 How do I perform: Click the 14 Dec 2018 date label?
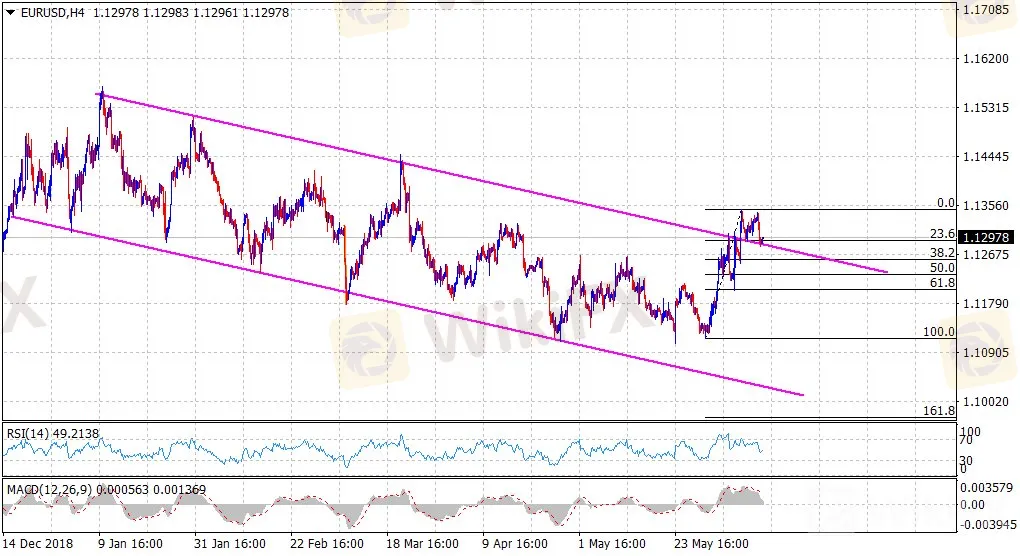[38, 544]
